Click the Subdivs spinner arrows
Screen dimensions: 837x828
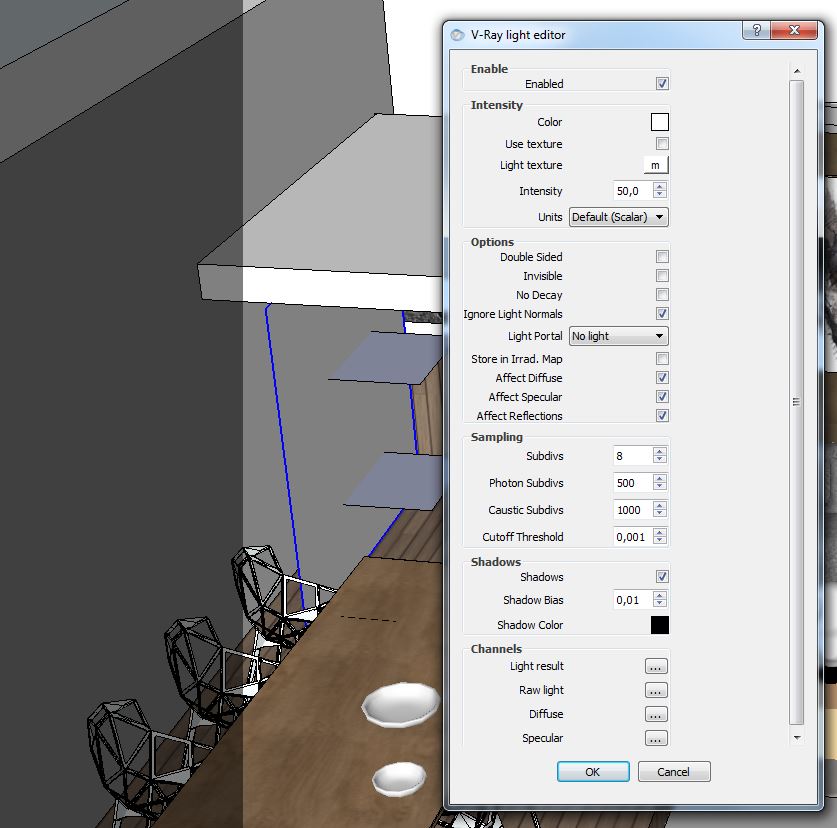(660, 456)
